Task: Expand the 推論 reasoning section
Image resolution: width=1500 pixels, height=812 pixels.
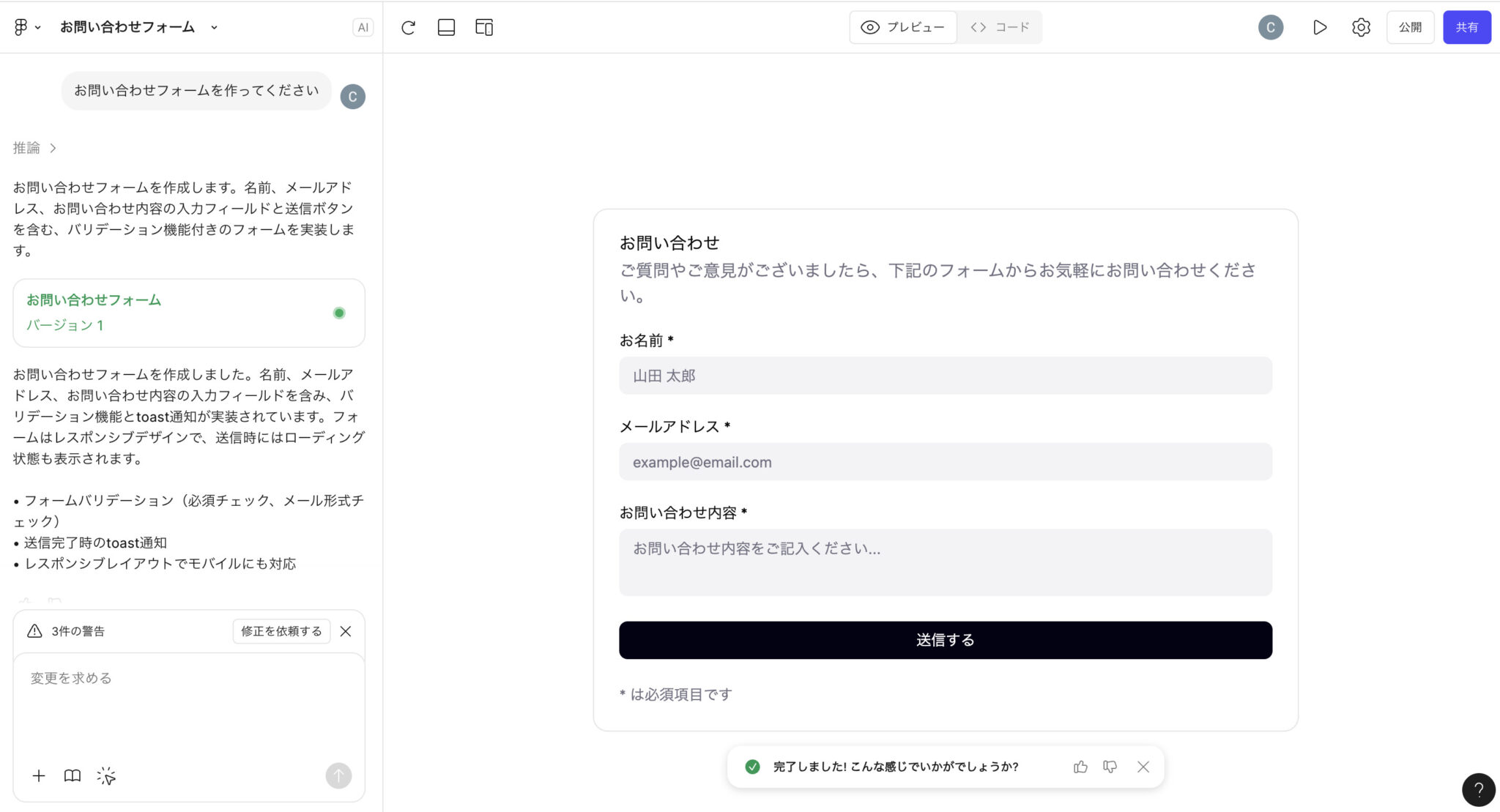Action: click(x=34, y=148)
